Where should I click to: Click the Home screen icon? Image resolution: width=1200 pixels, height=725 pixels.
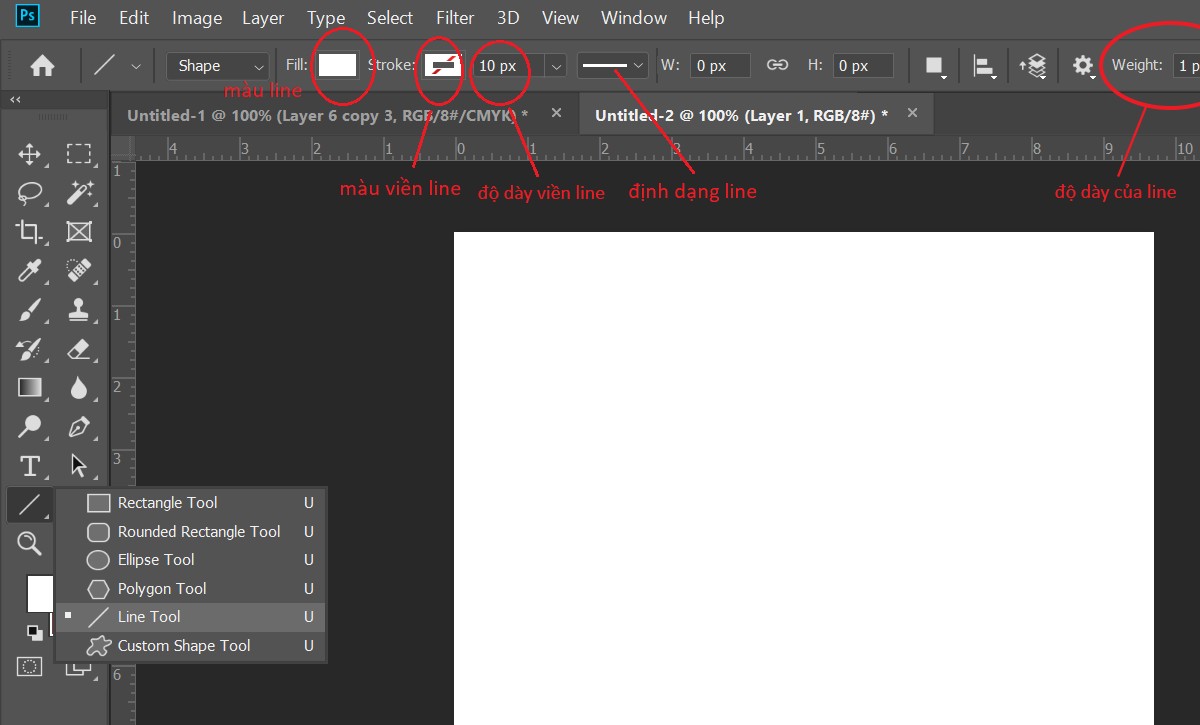40,65
